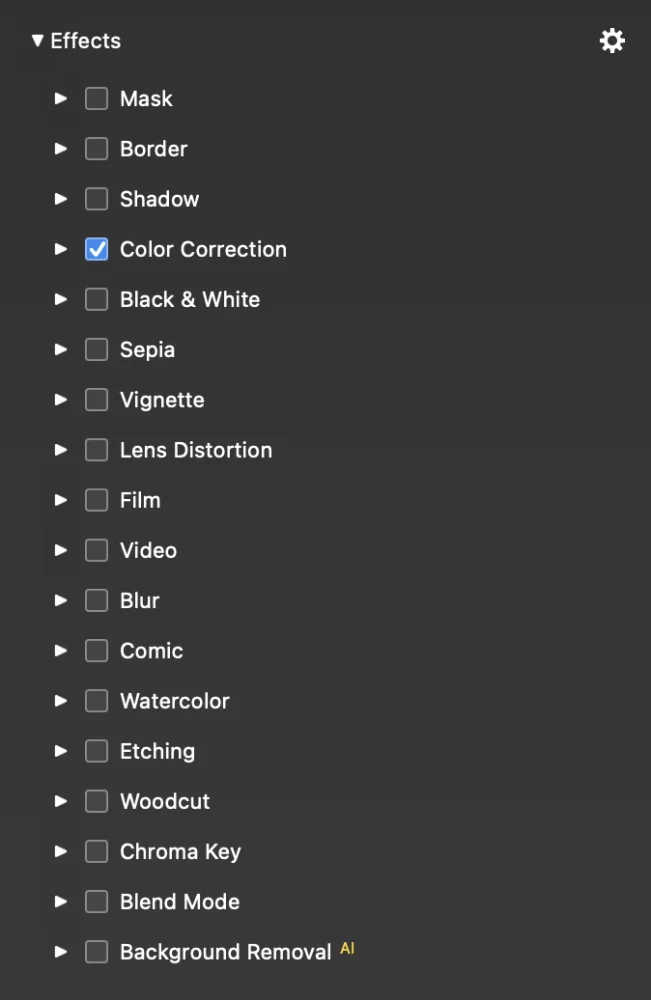Enable the Vignette effect checkbox
This screenshot has height=1000, width=651.
click(96, 400)
